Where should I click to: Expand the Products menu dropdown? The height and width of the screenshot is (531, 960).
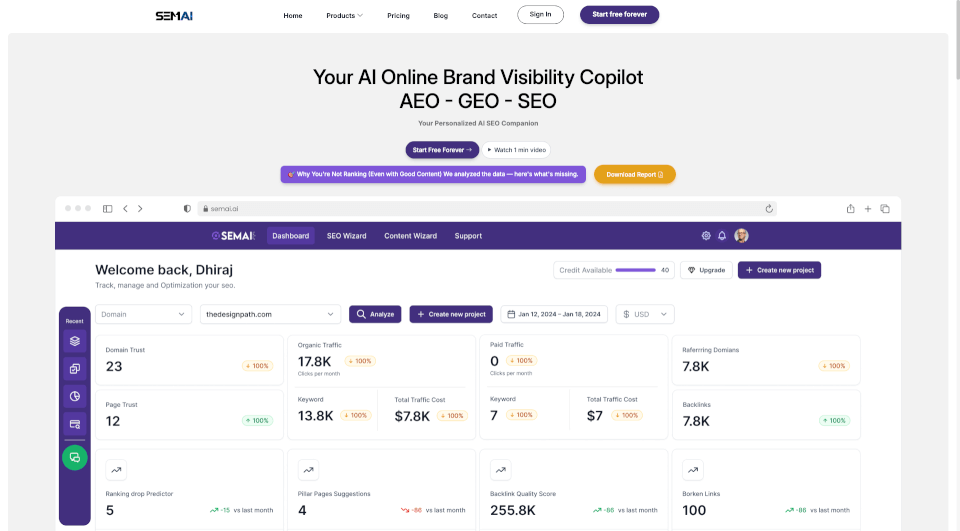344,15
